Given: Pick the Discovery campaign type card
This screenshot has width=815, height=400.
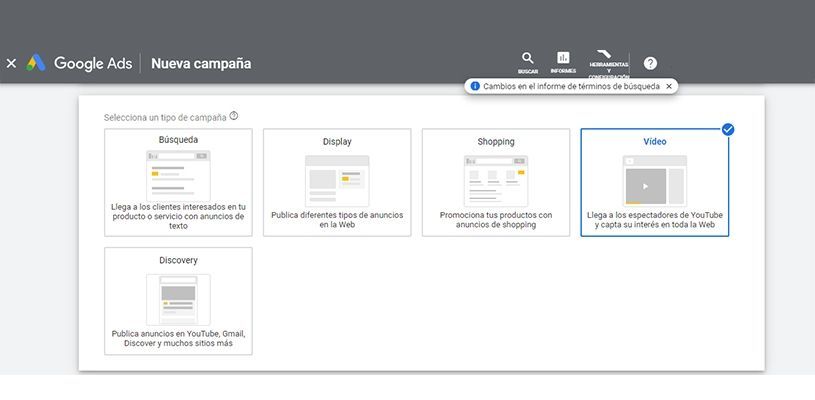Looking at the screenshot, I should click(x=178, y=301).
